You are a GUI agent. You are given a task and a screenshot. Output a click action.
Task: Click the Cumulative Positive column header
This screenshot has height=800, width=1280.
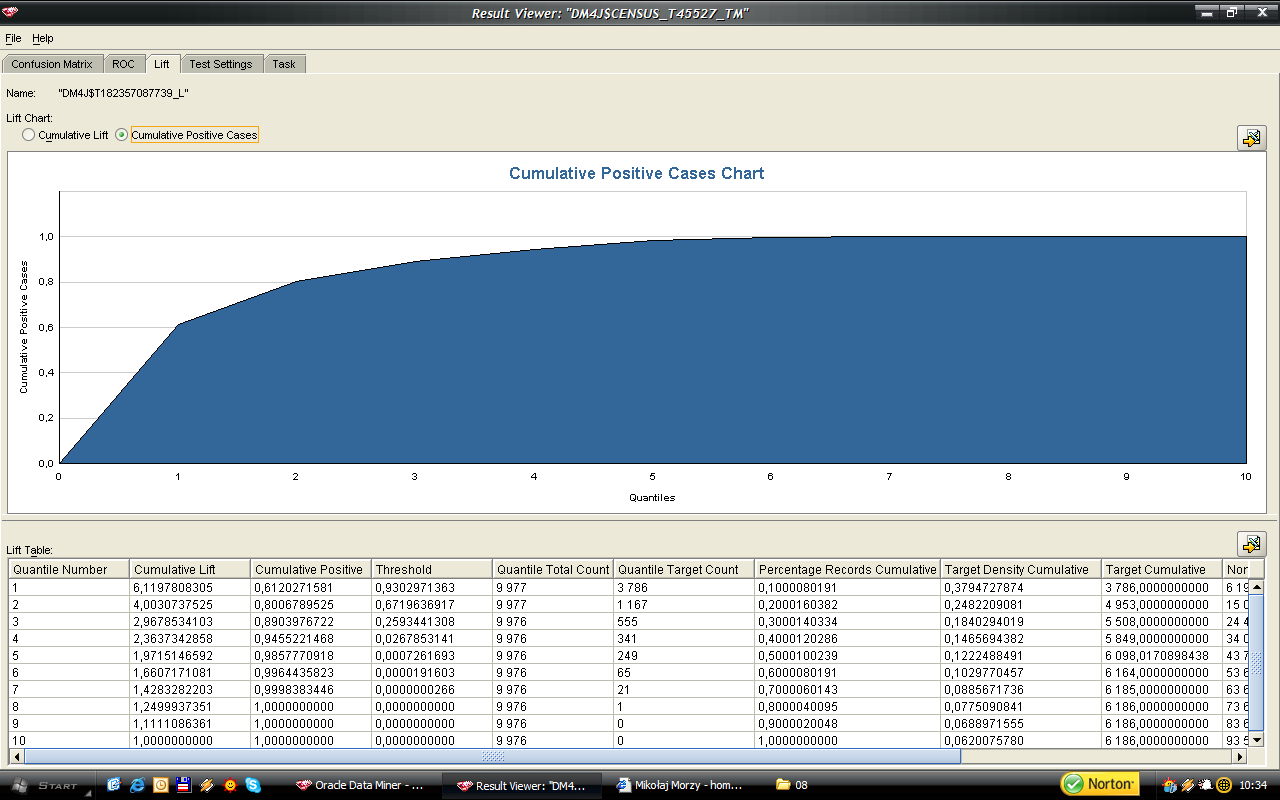click(310, 570)
